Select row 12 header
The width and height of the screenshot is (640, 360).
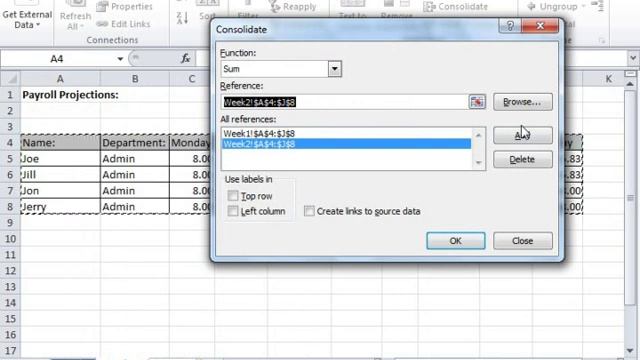coord(10,271)
